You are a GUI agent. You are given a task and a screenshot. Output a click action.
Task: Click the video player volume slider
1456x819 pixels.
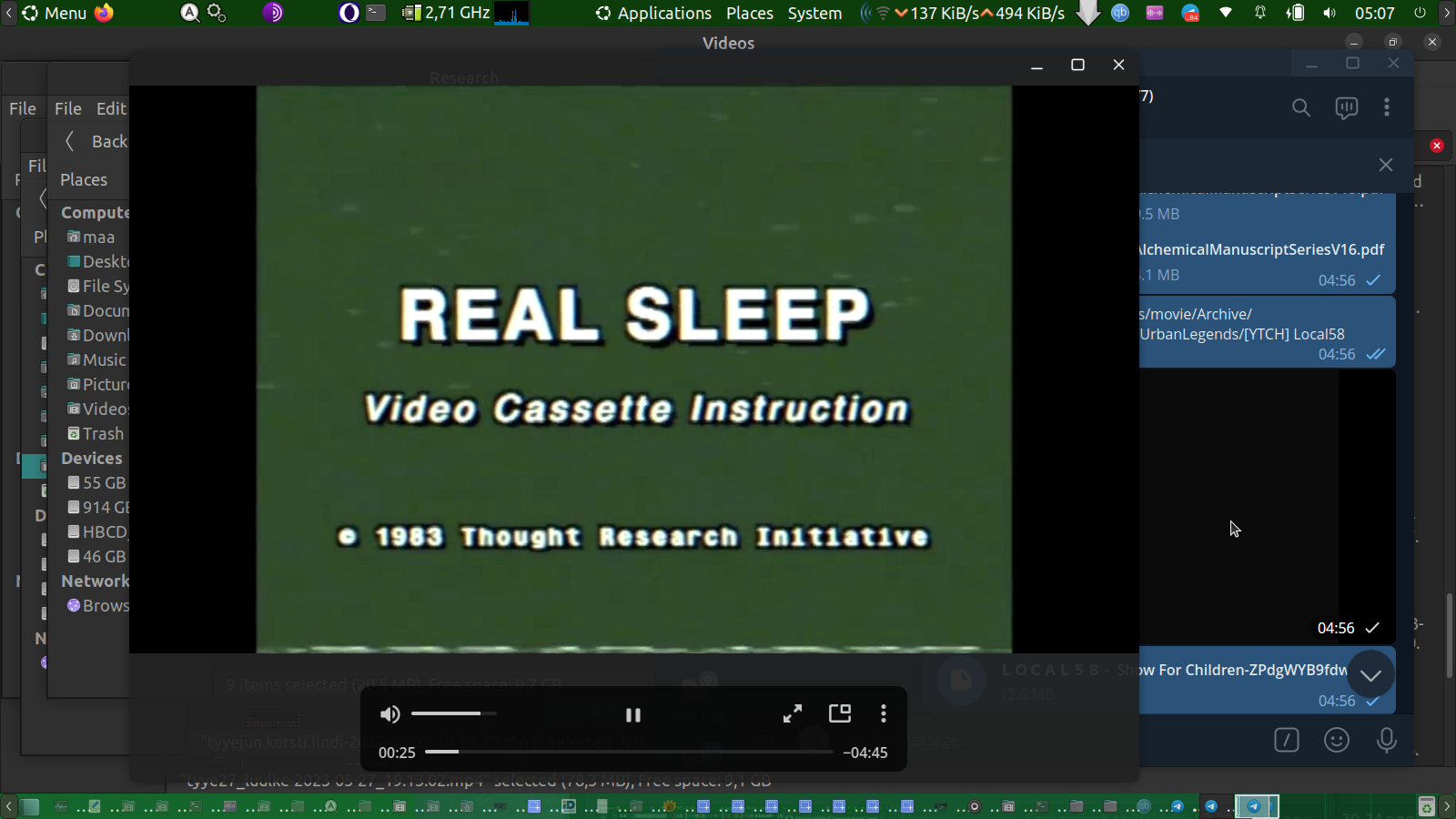pyautogui.click(x=453, y=713)
